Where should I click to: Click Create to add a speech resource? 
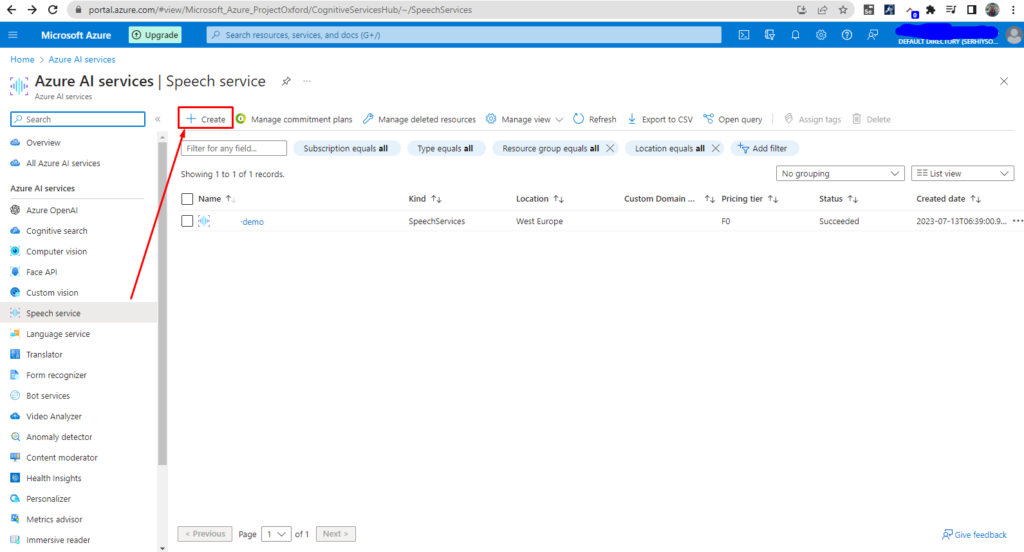click(206, 119)
